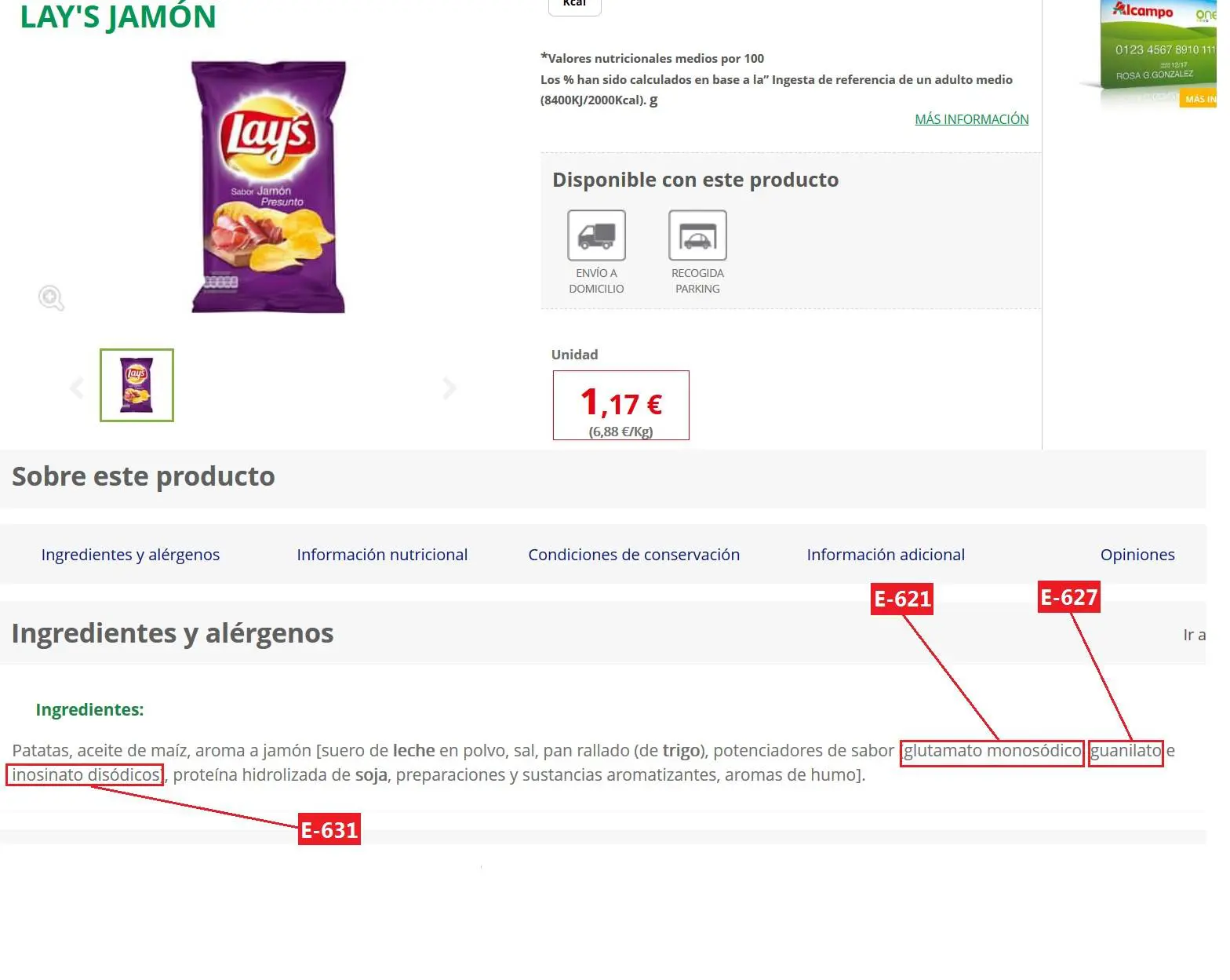Screen dimensions: 1230x980
Task: Go to previous thumbnail with left arrow
Action: click(77, 388)
